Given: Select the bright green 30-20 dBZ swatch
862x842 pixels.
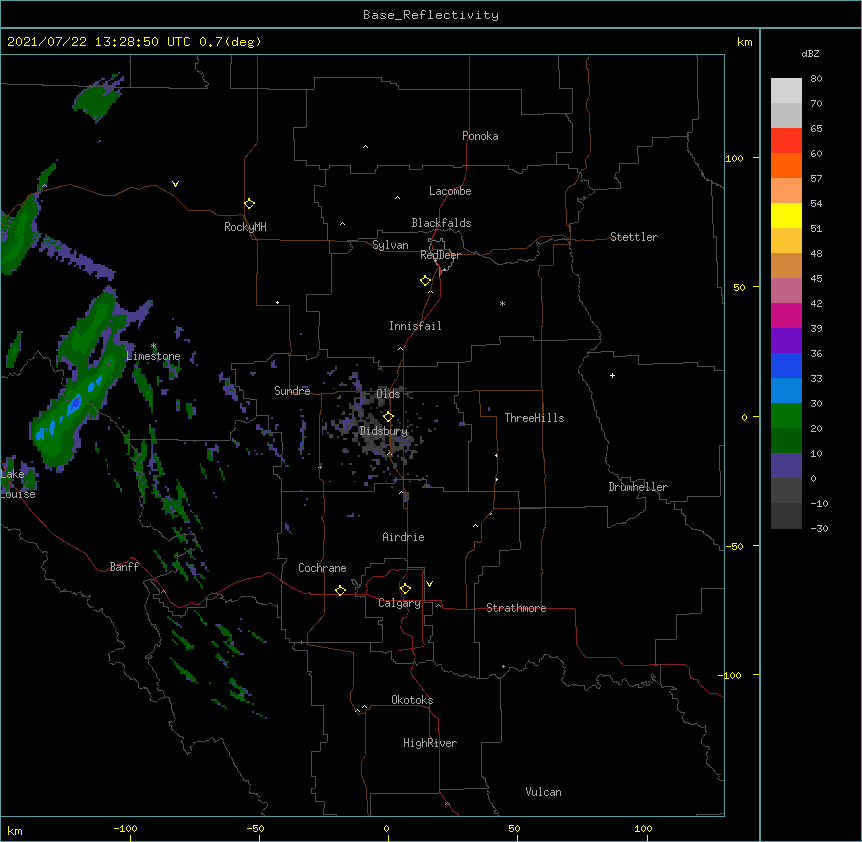Looking at the screenshot, I should 786,416.
